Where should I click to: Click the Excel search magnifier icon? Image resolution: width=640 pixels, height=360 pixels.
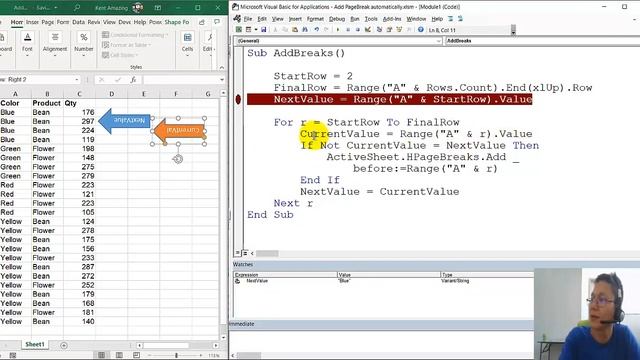click(77, 8)
